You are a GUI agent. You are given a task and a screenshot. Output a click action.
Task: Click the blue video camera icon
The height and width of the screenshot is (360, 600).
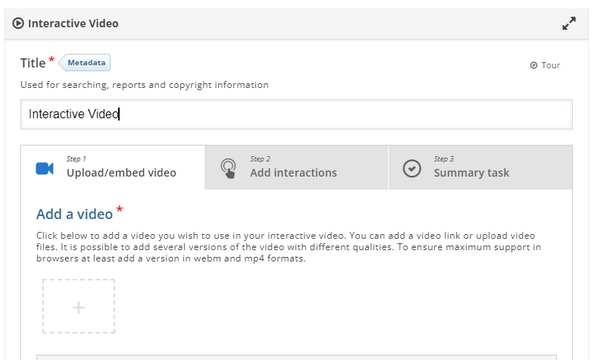click(45, 168)
